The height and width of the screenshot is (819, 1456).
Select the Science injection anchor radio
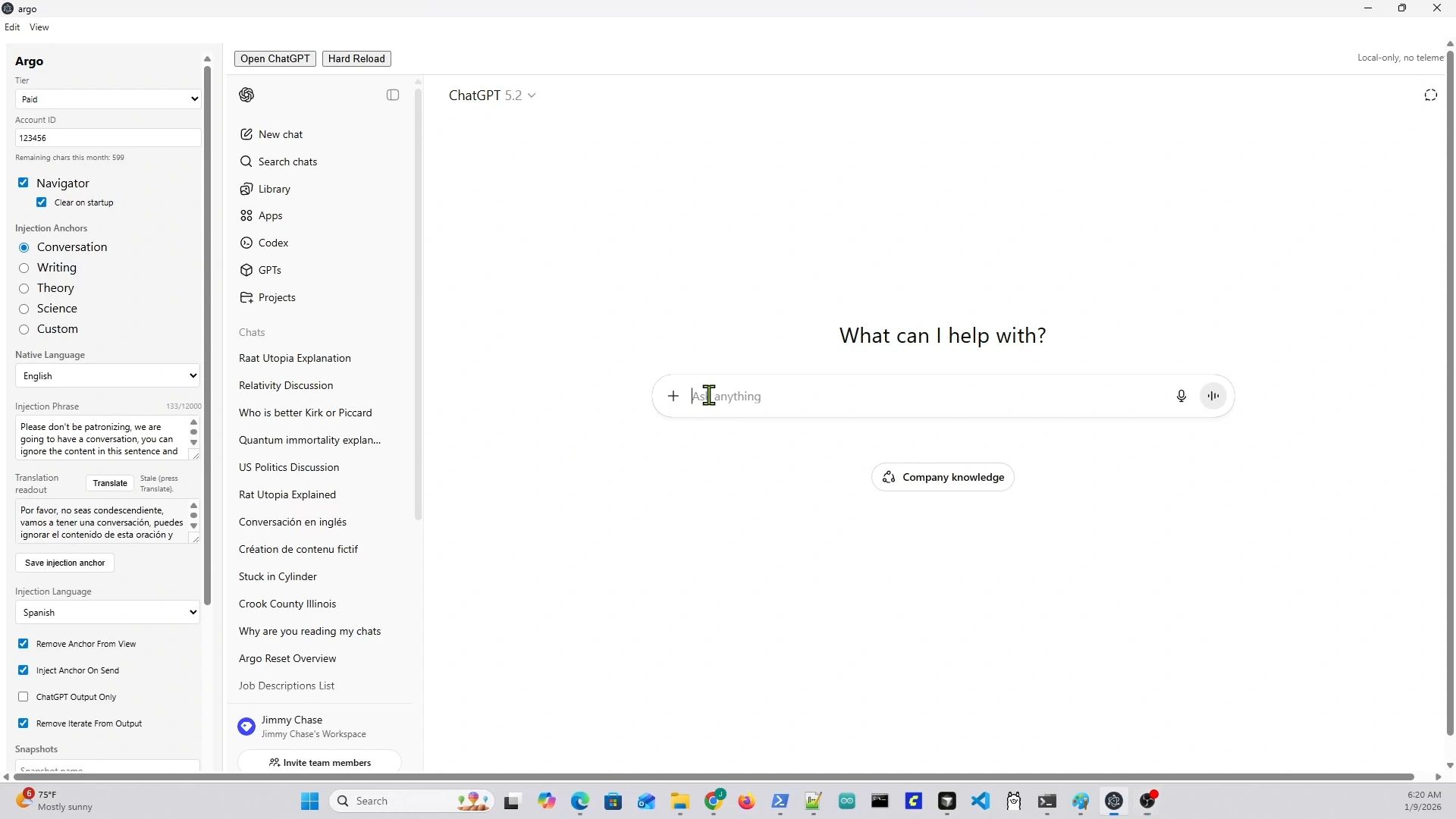coord(24,309)
